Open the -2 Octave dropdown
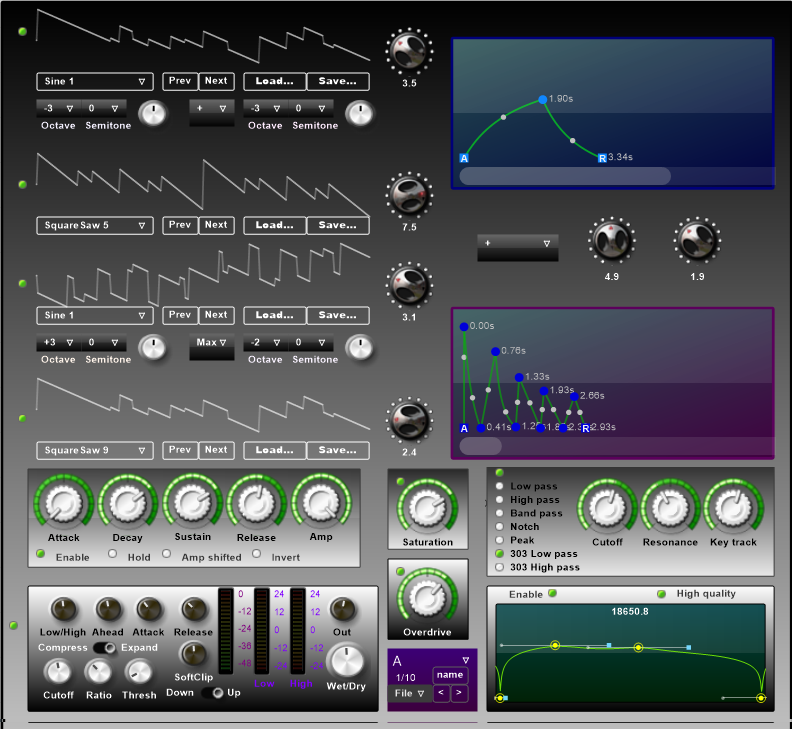This screenshot has height=729, width=792. click(266, 343)
